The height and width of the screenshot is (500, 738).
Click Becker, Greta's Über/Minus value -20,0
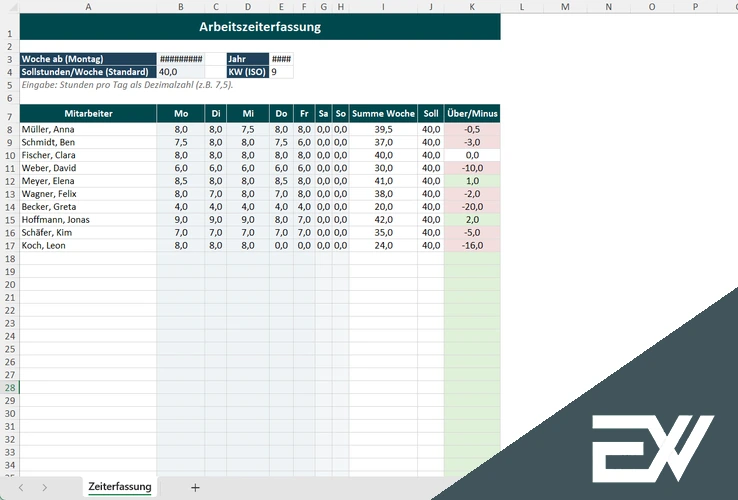click(x=472, y=206)
